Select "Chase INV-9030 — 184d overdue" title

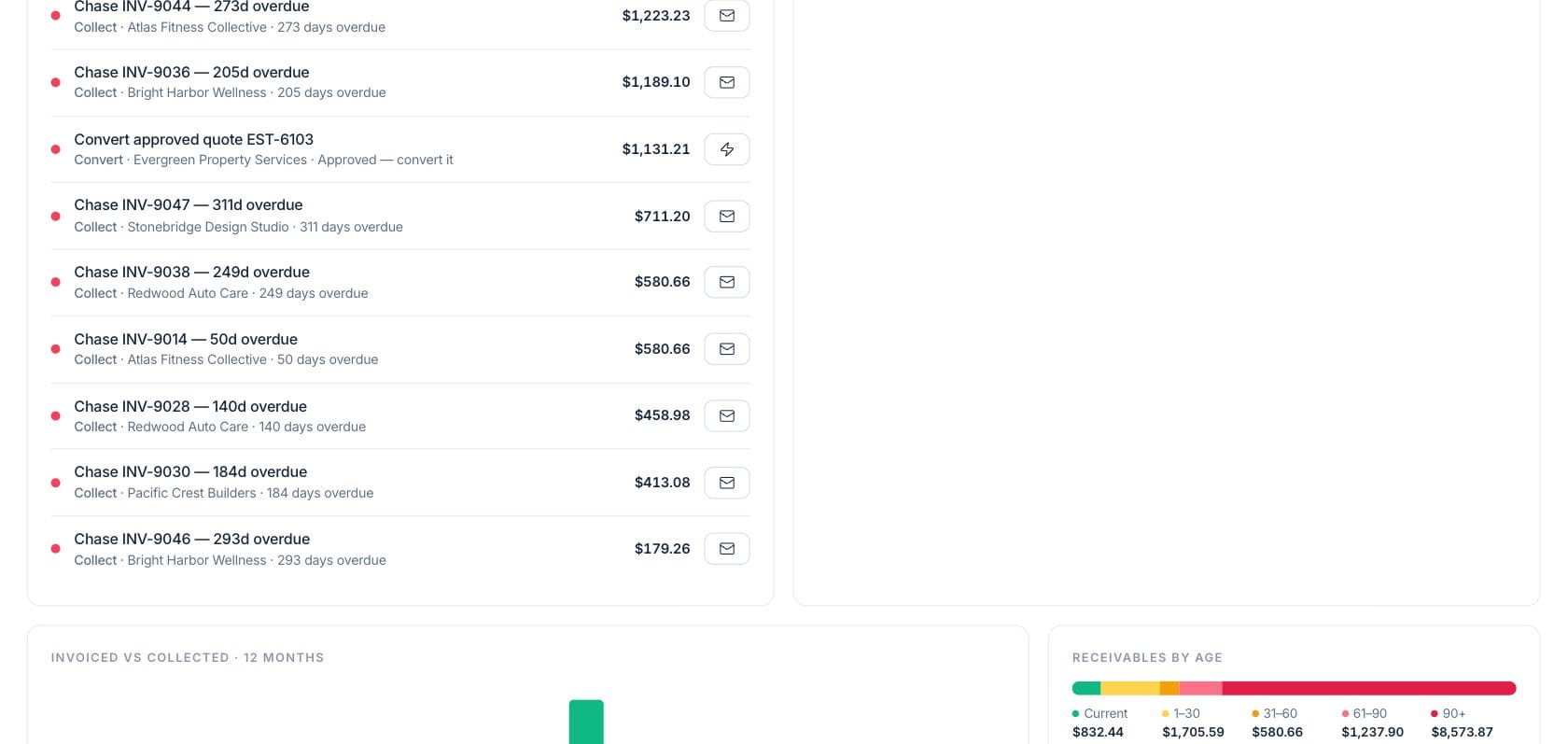click(190, 471)
